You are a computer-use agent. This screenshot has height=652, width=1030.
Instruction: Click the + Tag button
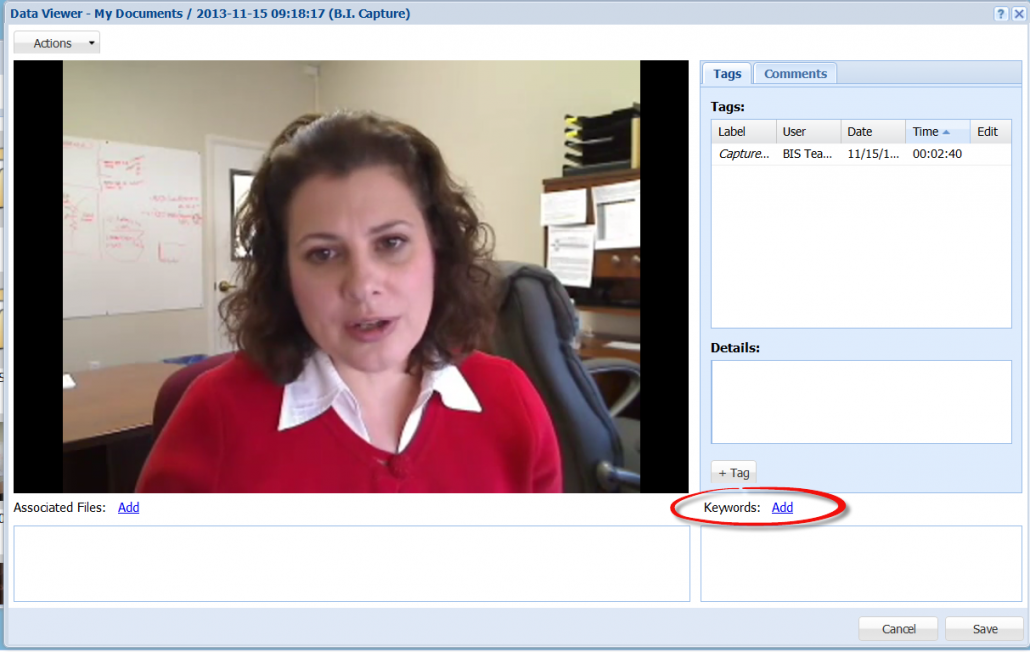coord(733,472)
